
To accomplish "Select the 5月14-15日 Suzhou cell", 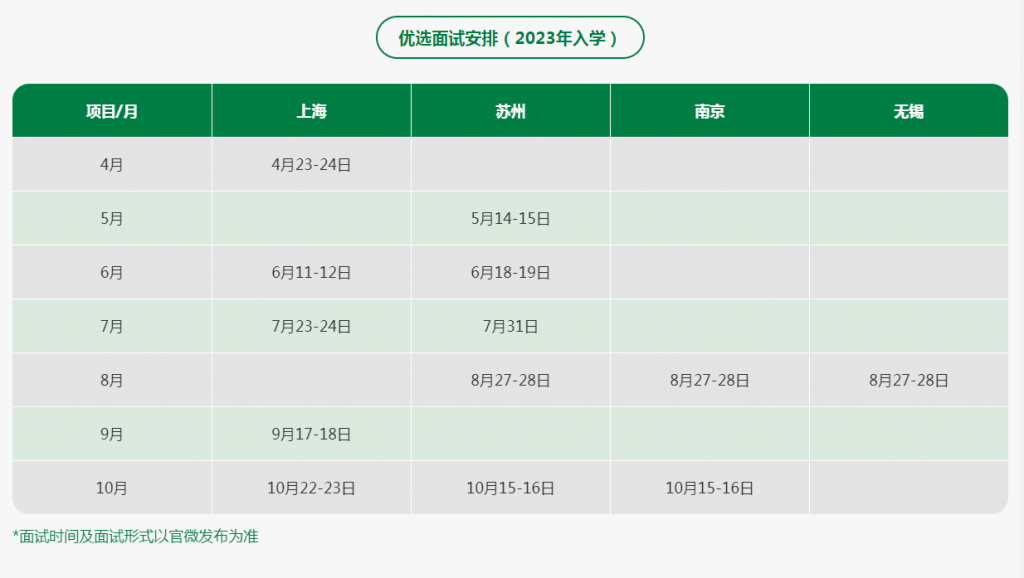I will (x=510, y=219).
